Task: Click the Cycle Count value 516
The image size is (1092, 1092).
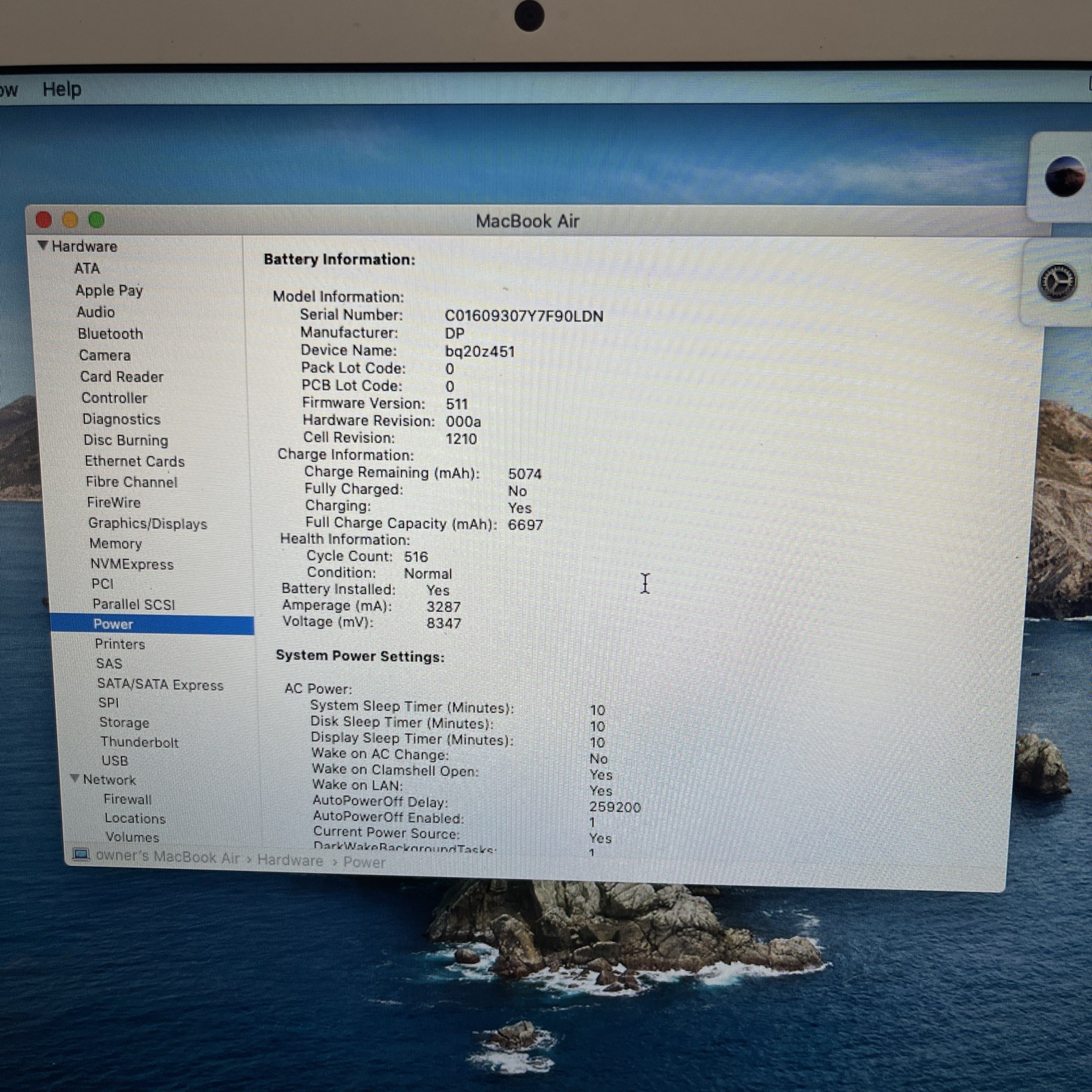Action: [x=416, y=557]
